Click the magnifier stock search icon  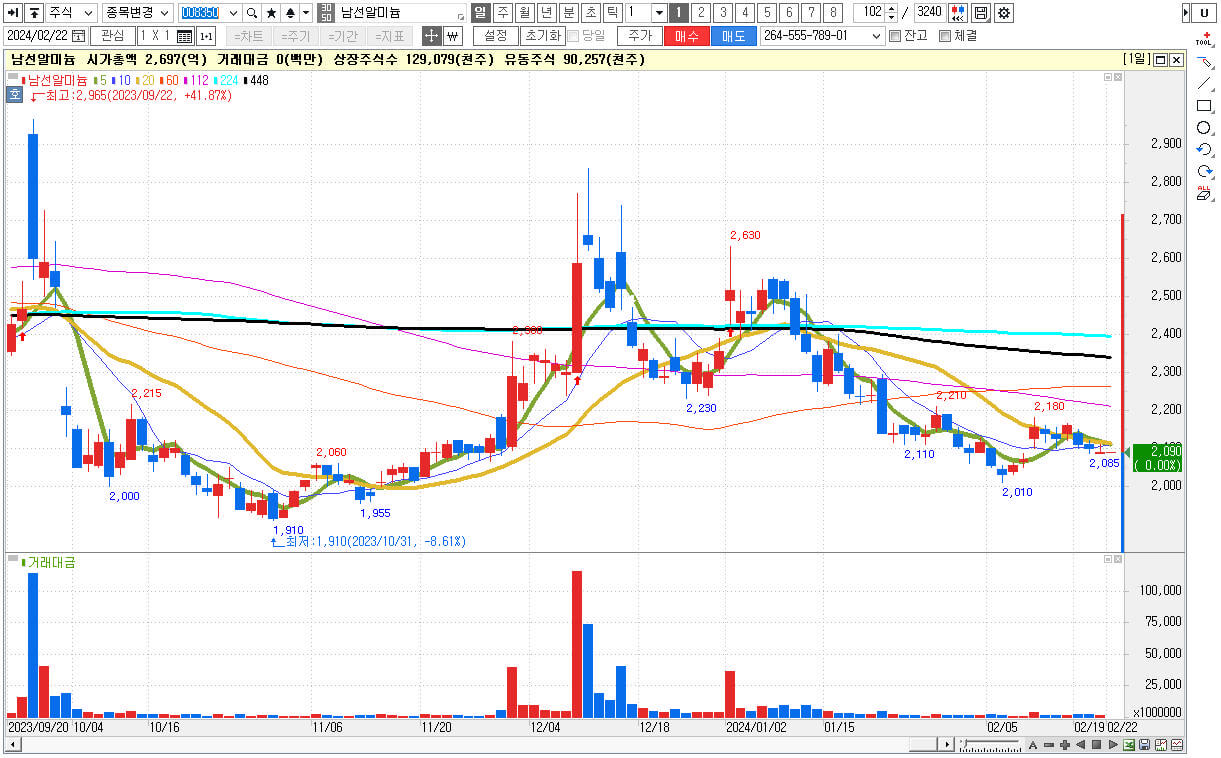pos(252,13)
